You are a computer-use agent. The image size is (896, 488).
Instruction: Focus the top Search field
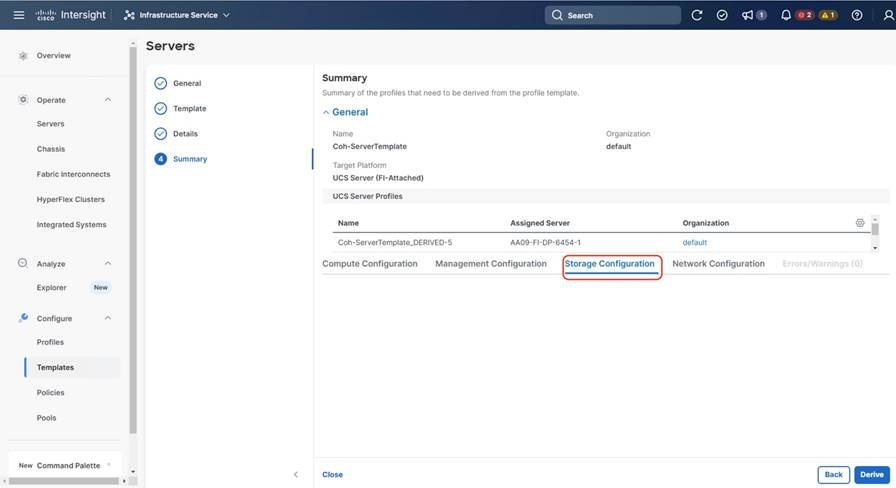(613, 15)
